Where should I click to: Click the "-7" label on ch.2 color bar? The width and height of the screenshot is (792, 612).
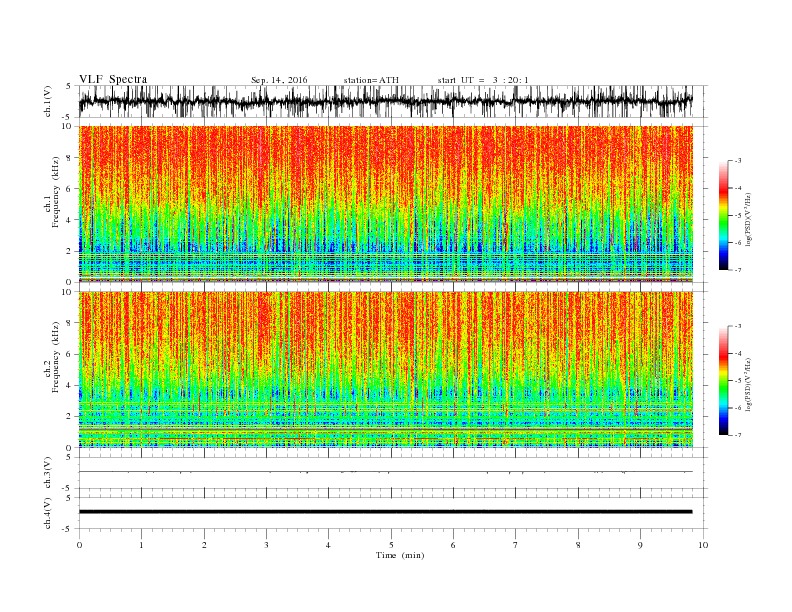pos(738,435)
